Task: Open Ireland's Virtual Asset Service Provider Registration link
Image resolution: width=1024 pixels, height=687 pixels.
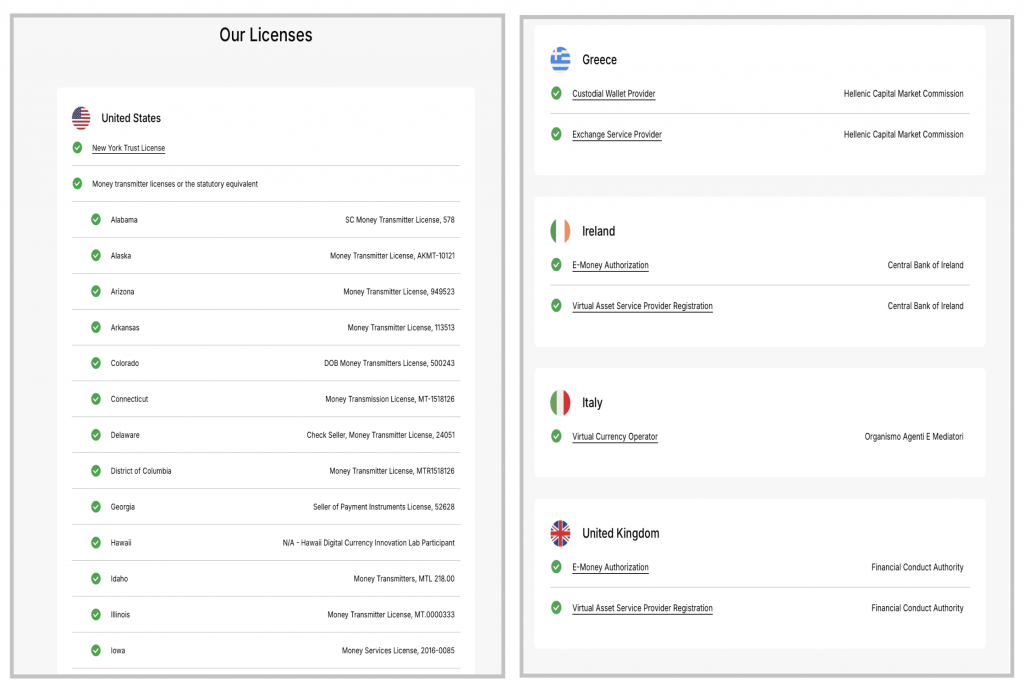Action: click(x=643, y=306)
